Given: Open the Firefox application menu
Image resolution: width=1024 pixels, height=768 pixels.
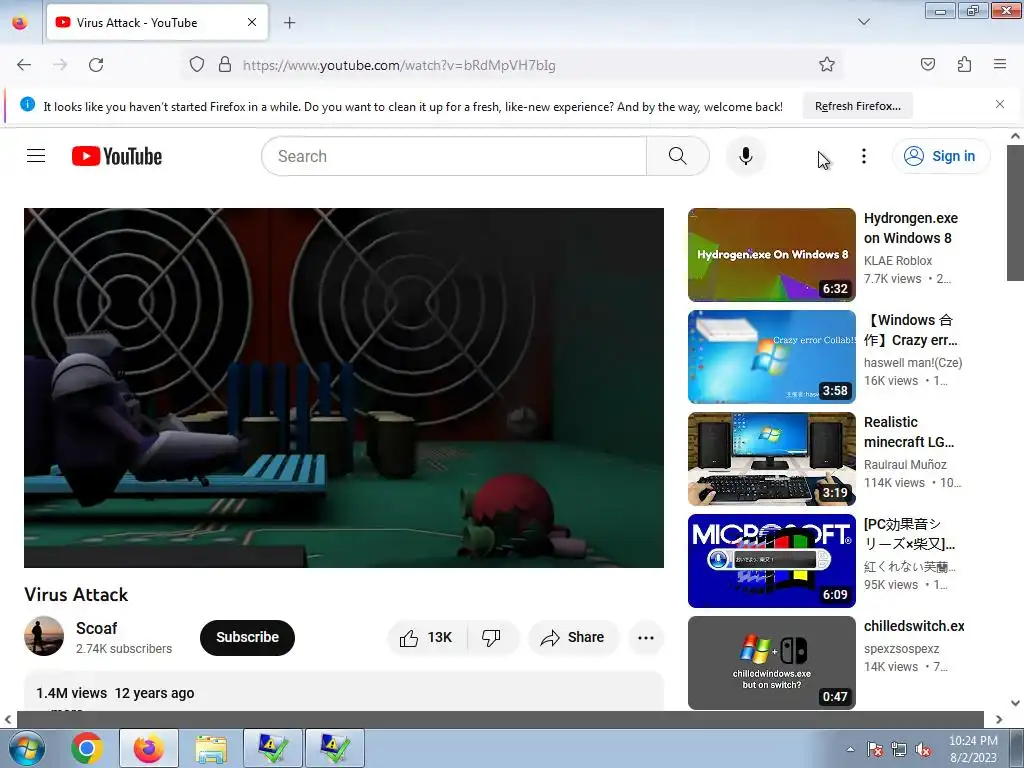Looking at the screenshot, I should (x=1000, y=65).
